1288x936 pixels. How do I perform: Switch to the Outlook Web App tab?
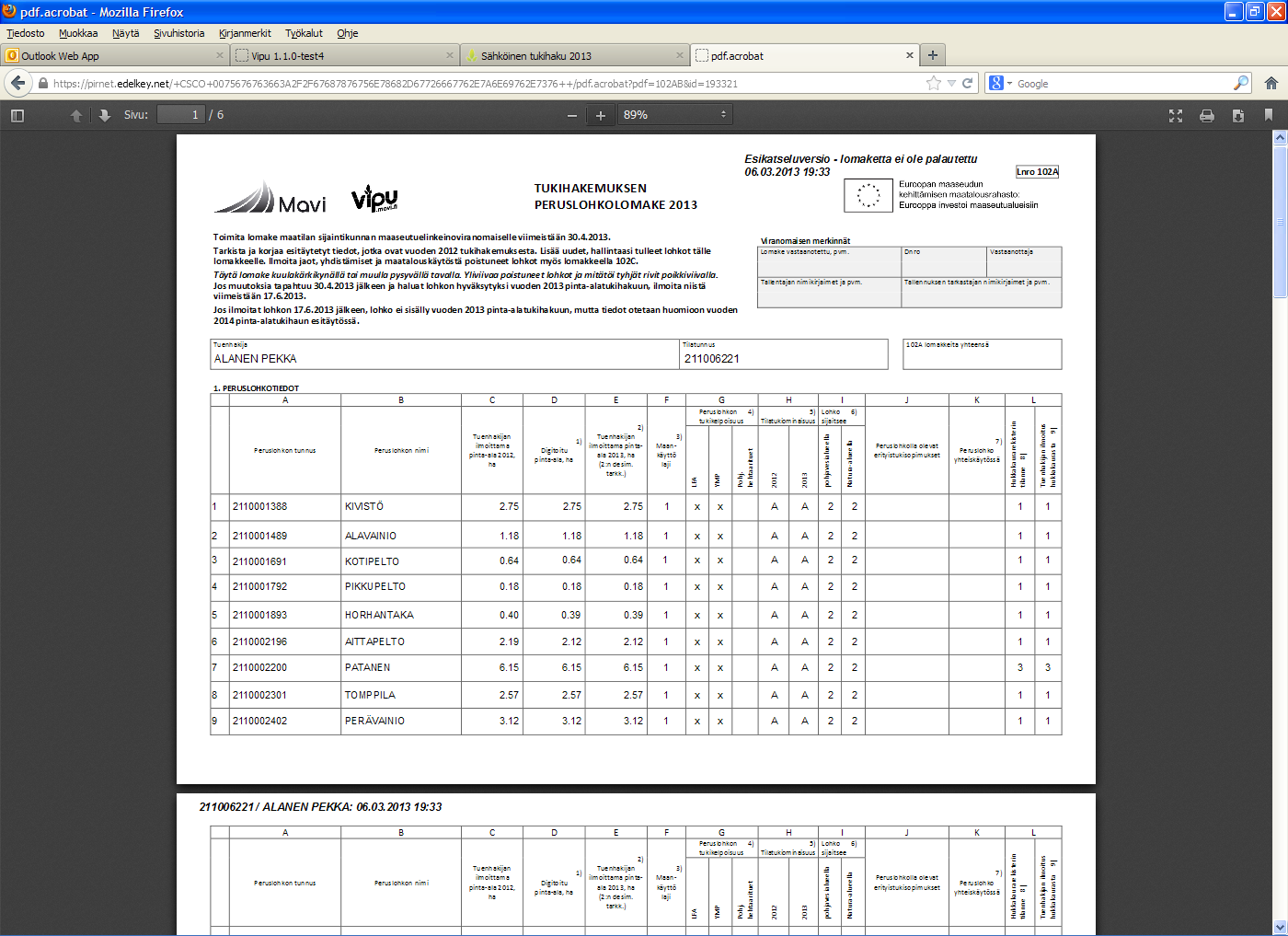pos(114,56)
